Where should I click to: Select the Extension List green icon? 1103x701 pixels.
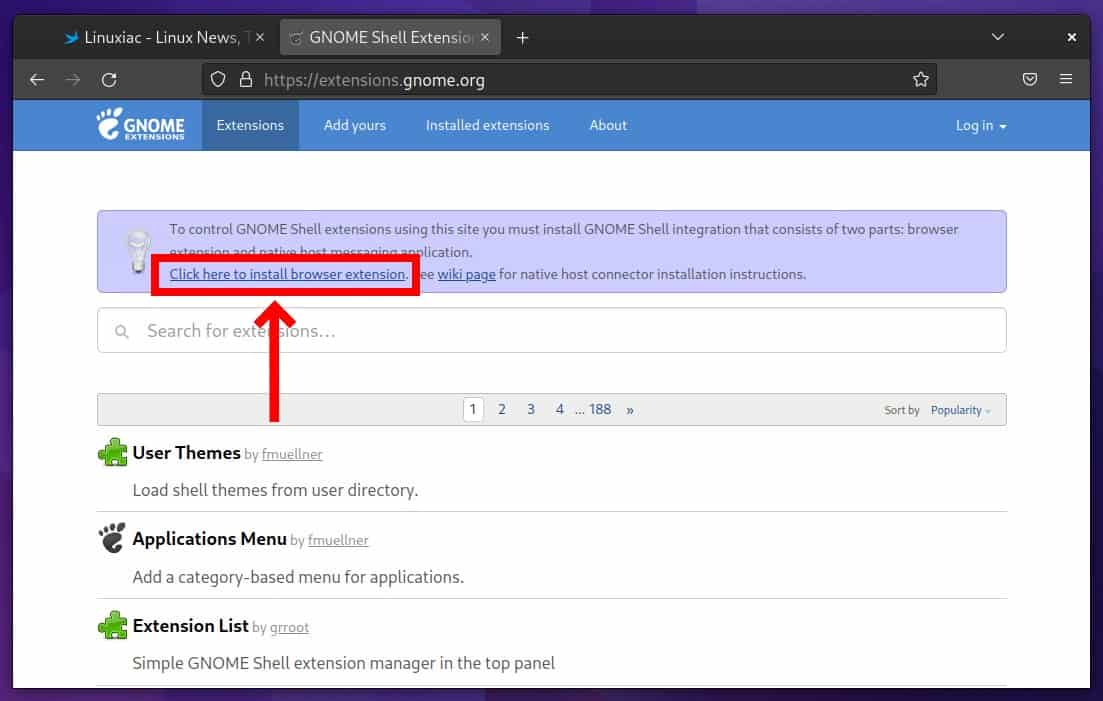[x=112, y=624]
